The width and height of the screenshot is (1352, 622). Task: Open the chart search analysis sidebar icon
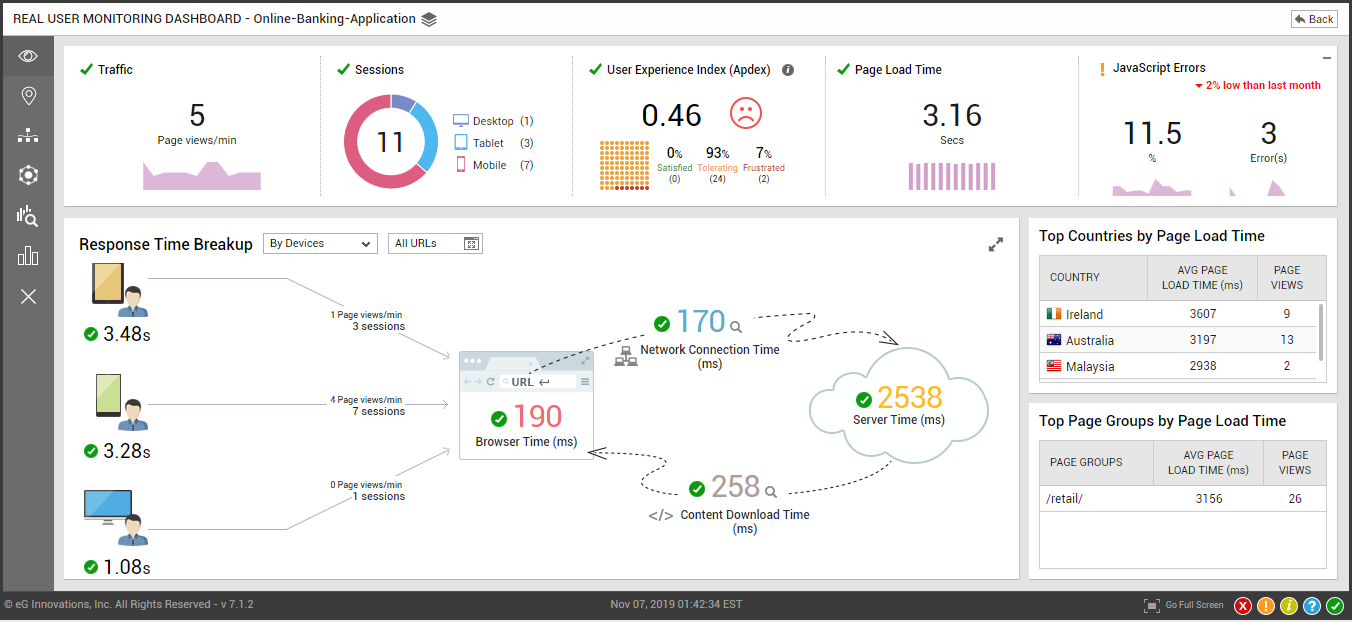pos(28,216)
